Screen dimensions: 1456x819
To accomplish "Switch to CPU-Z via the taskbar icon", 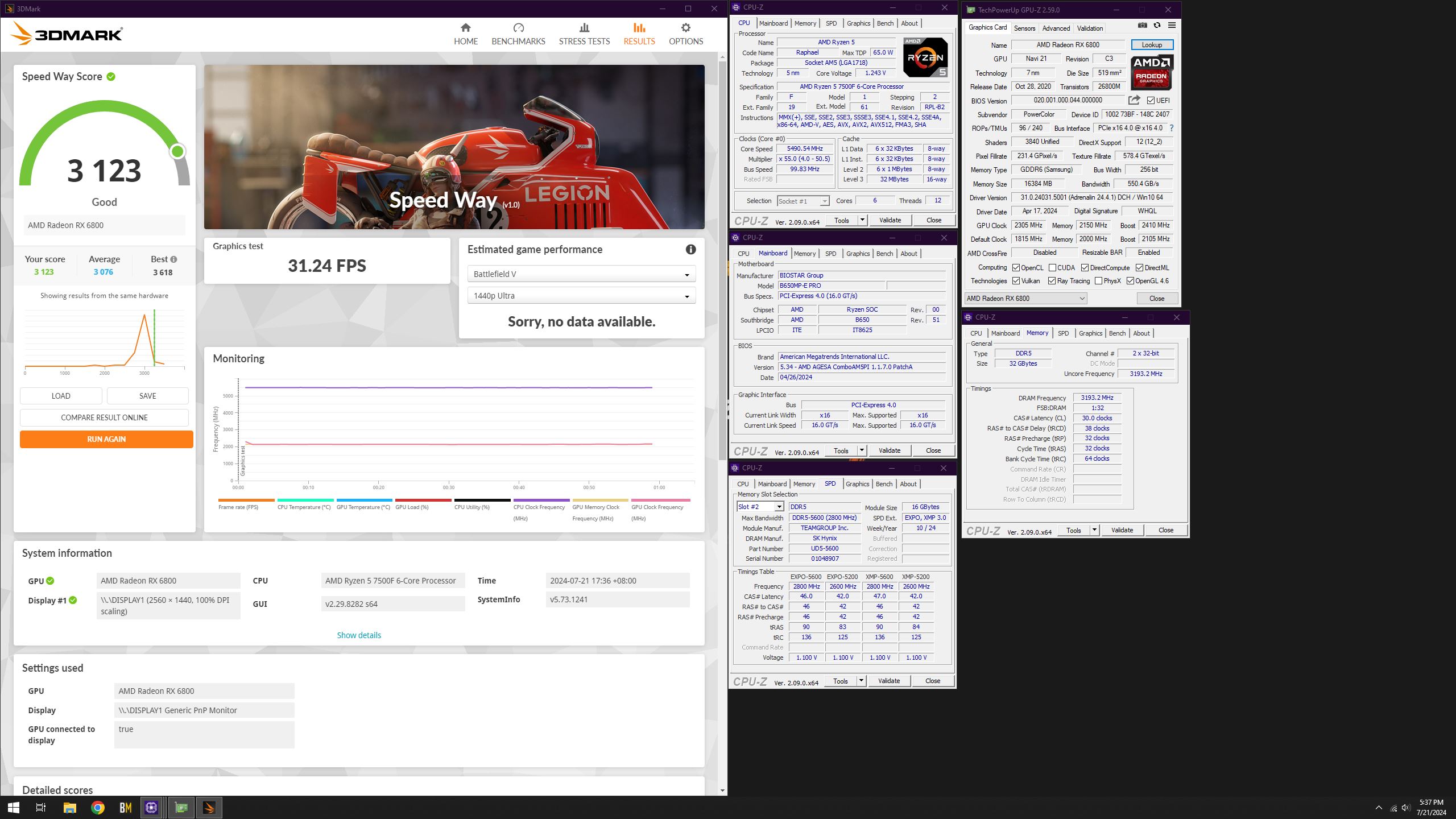I will [x=152, y=808].
